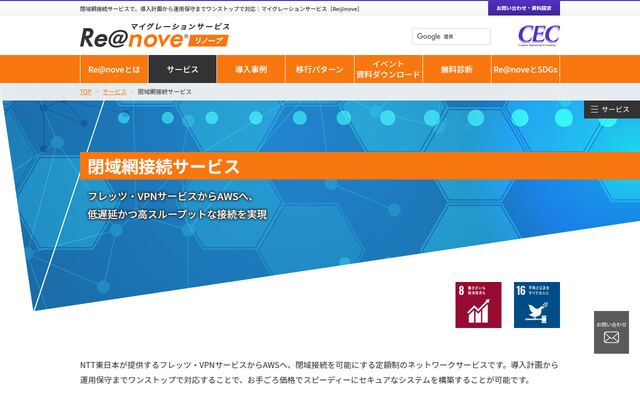
Task: Click the 閉域網接続サービス page heading
Action: coord(164,166)
